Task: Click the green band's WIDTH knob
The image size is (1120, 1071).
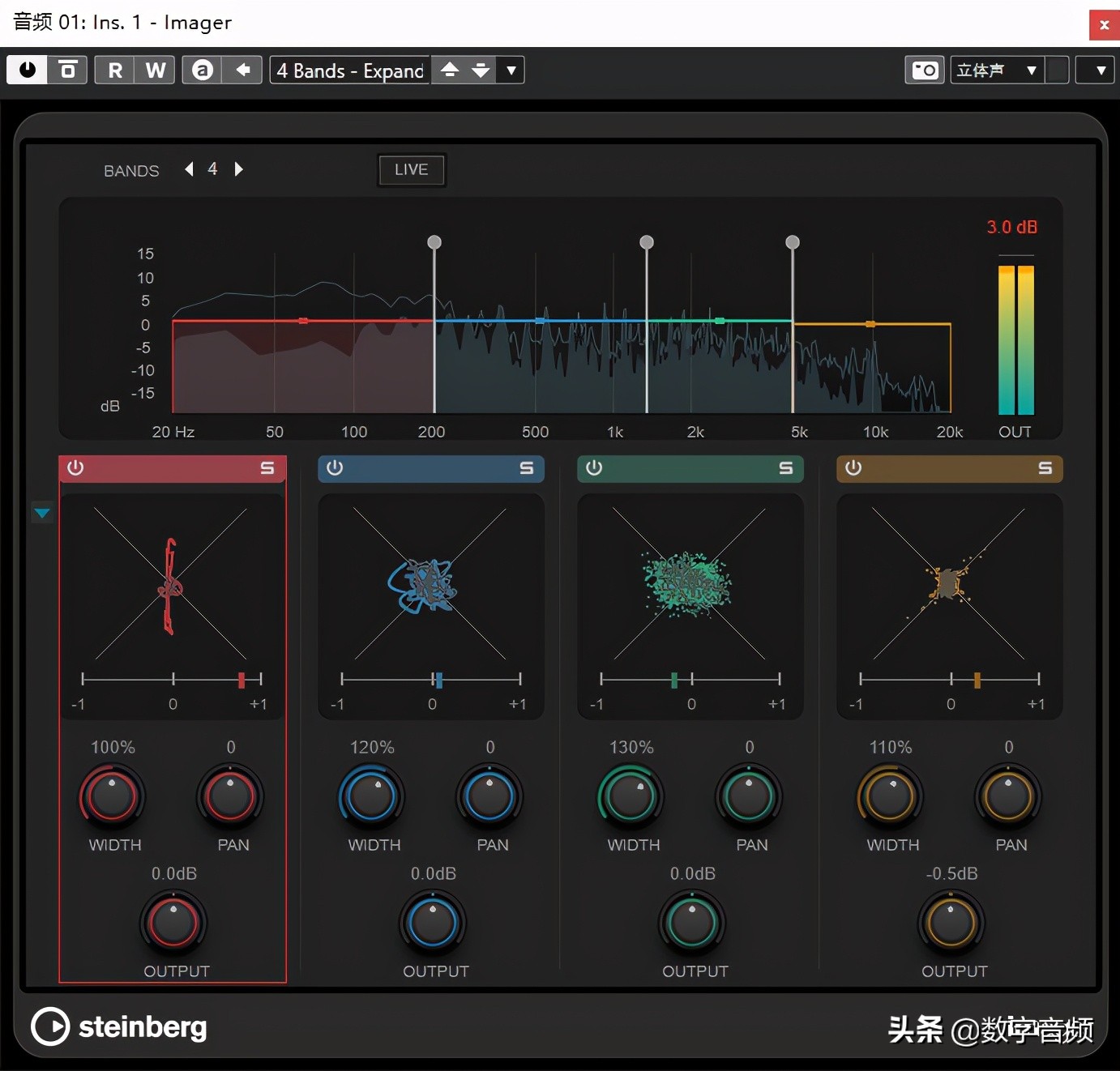Action: (x=630, y=796)
